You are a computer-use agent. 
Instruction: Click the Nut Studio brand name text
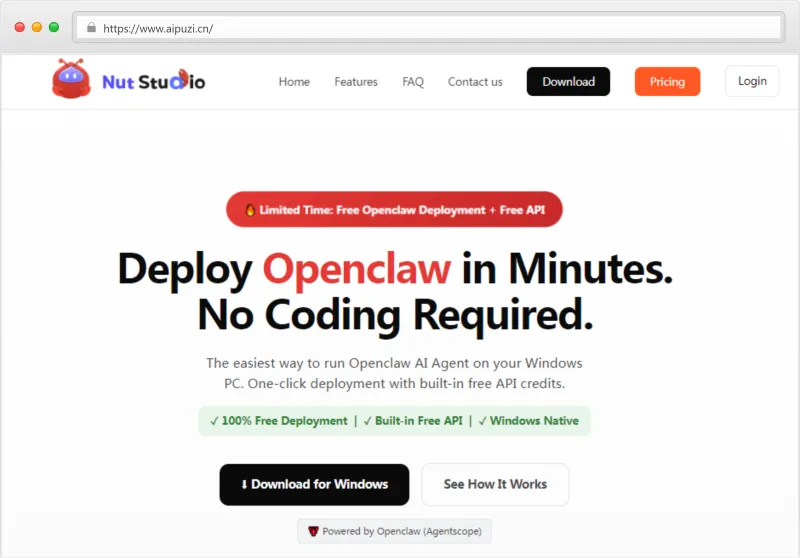tap(153, 82)
